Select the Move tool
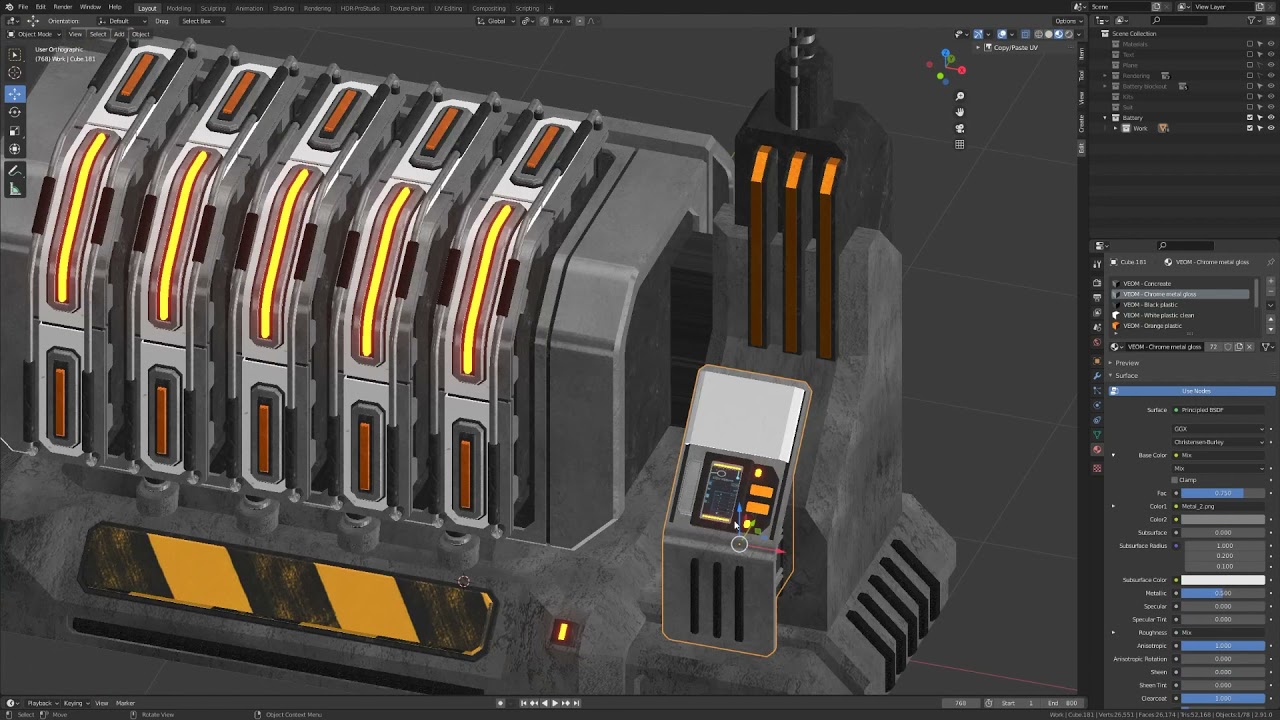The image size is (1280, 720). tap(14, 93)
